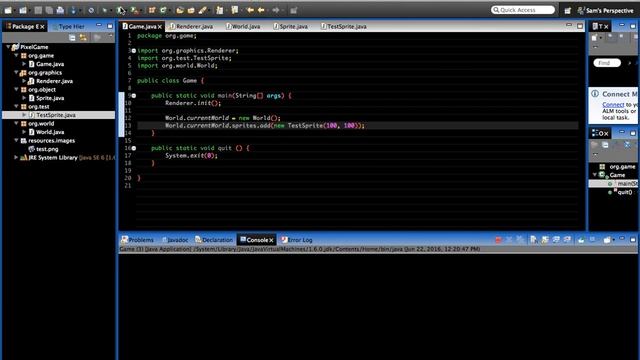Image resolution: width=640 pixels, height=360 pixels.
Task: Click the New Java Package toolbar icon
Action: (151, 10)
